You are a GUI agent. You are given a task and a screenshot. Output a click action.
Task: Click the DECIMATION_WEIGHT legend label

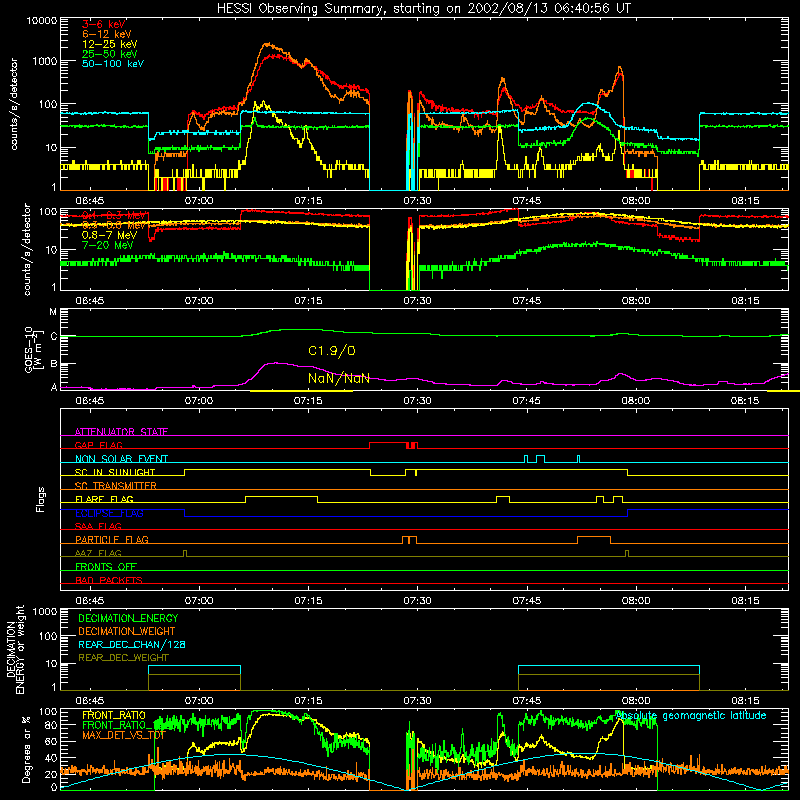pos(127,631)
